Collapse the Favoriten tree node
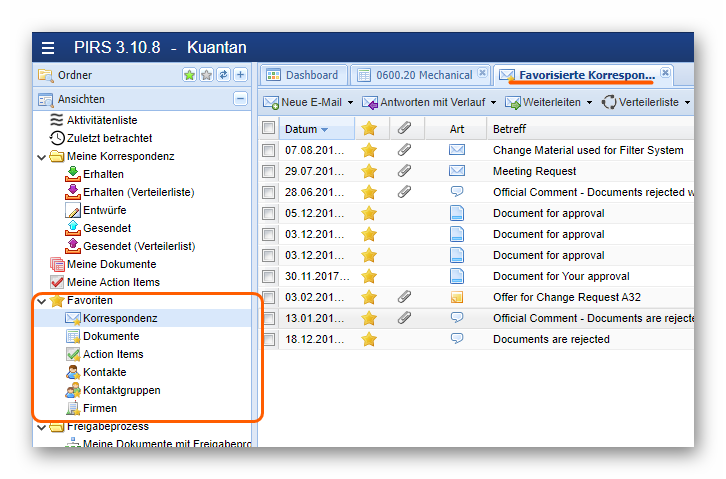Screen dimensions: 726x479 point(41,300)
